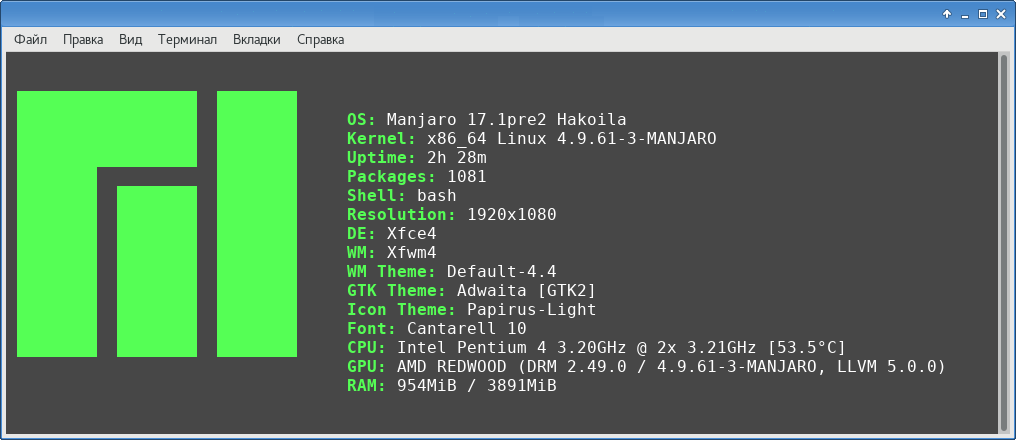Click the '1920x1080' resolution value
Screen dimensions: 1016x440
(x=512, y=214)
